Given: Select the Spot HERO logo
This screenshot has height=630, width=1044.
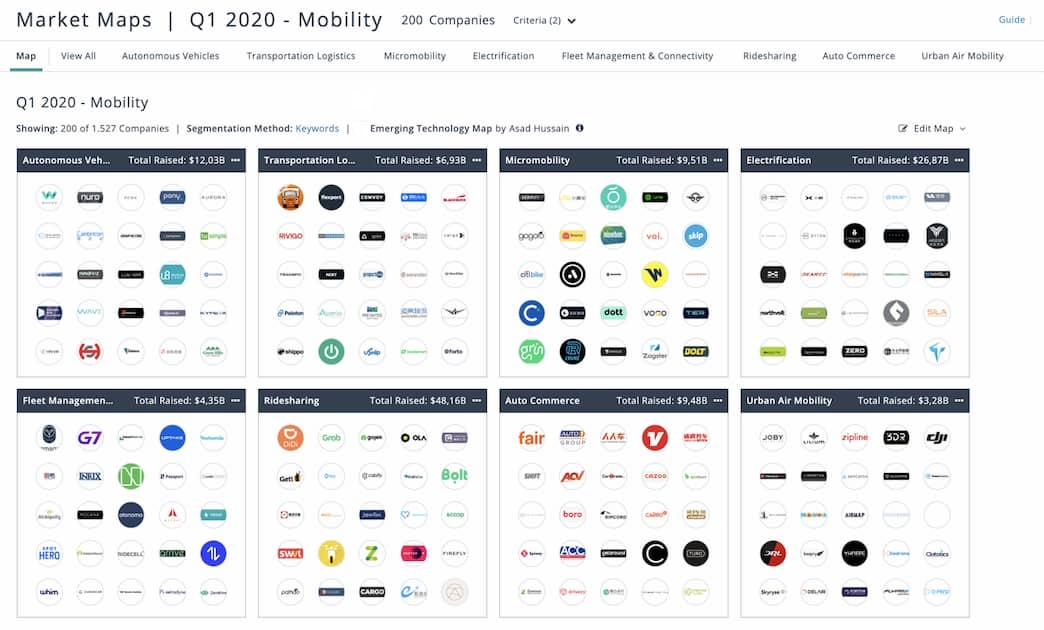Looking at the screenshot, I should tap(49, 553).
